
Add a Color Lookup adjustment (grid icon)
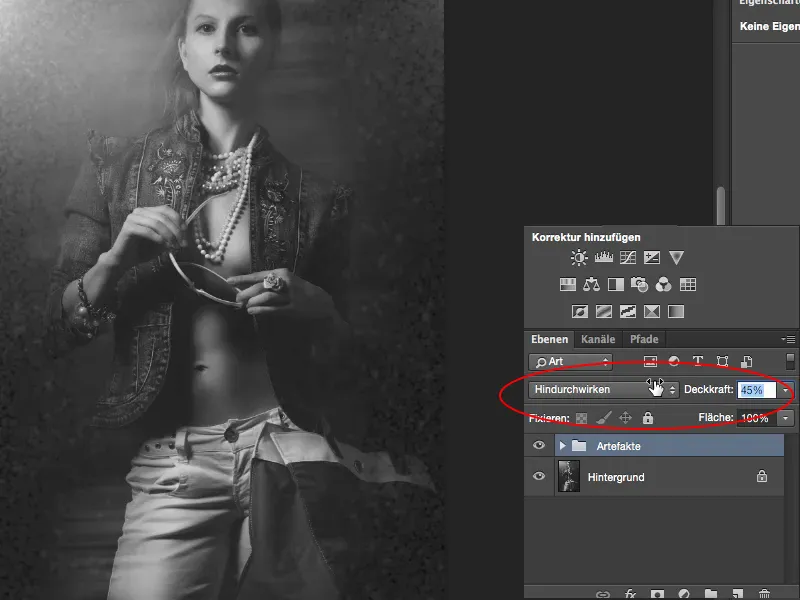coord(688,284)
